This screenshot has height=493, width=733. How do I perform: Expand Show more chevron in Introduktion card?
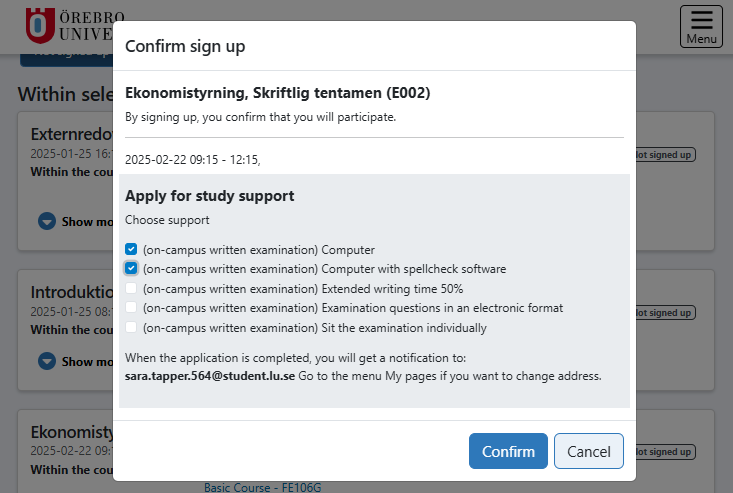(47, 361)
